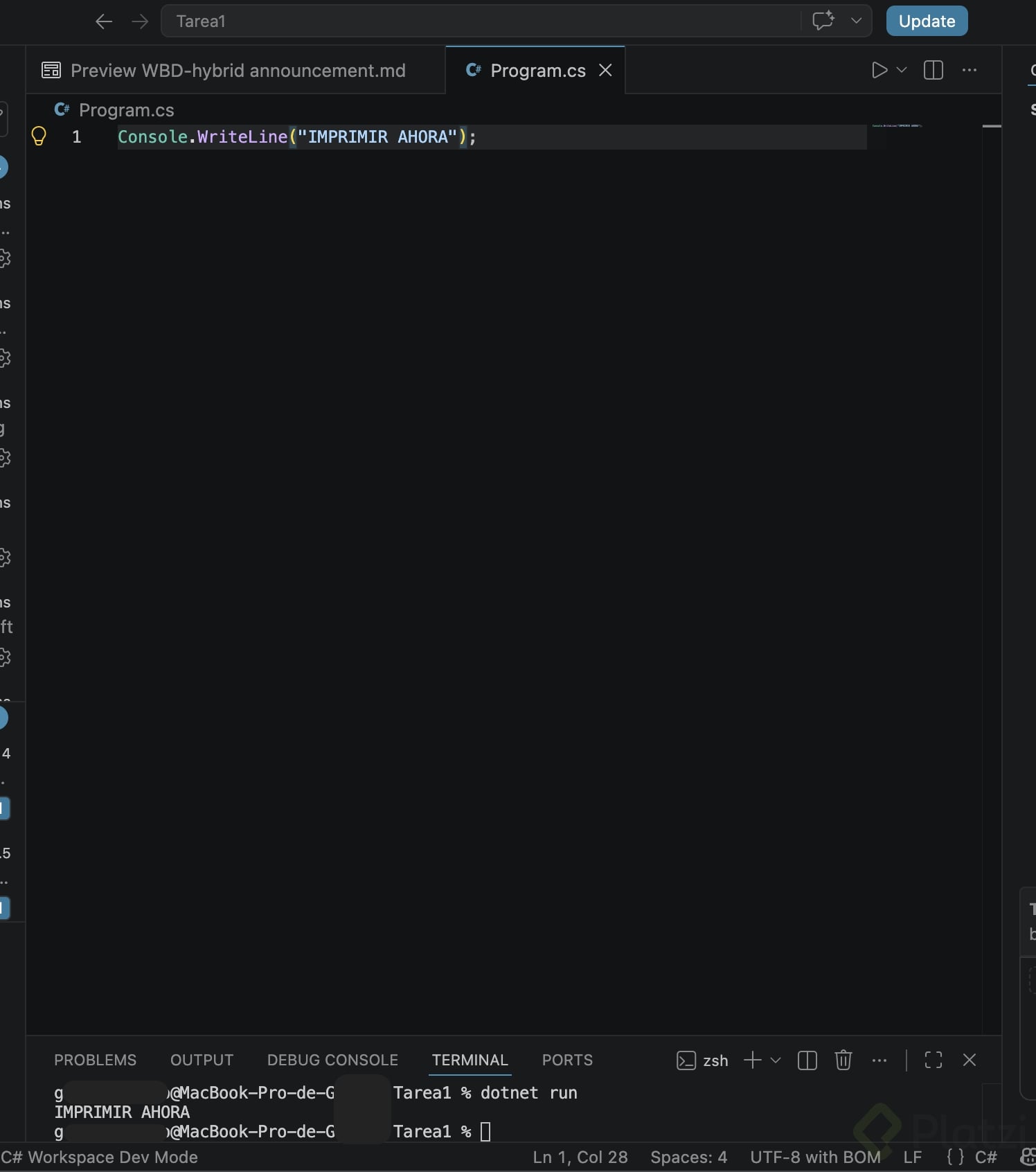Image resolution: width=1036 pixels, height=1172 pixels.
Task: Open the PROBLEMS panel tab
Action: click(96, 1060)
